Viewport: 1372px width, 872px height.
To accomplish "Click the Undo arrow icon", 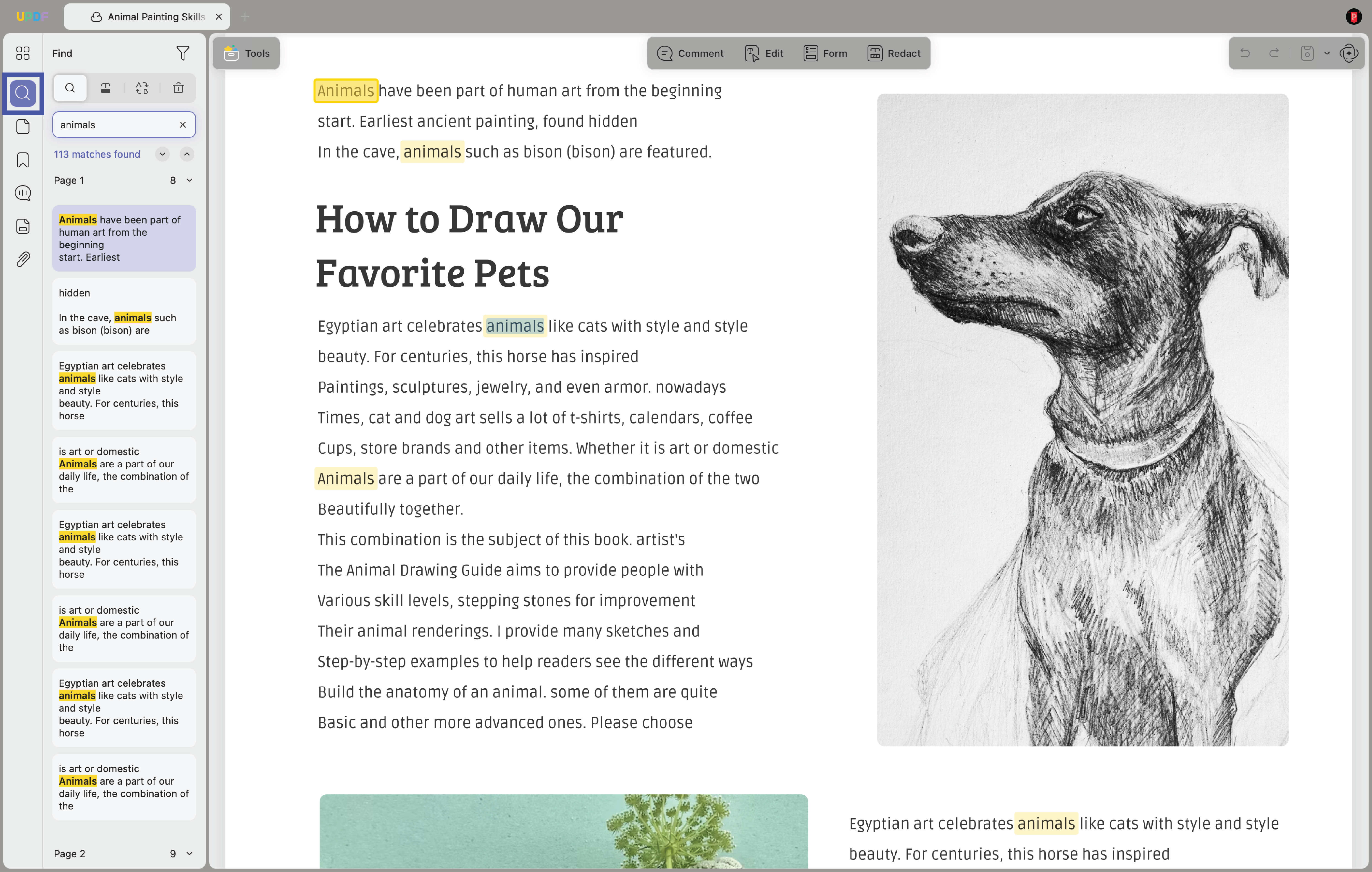I will point(1245,53).
